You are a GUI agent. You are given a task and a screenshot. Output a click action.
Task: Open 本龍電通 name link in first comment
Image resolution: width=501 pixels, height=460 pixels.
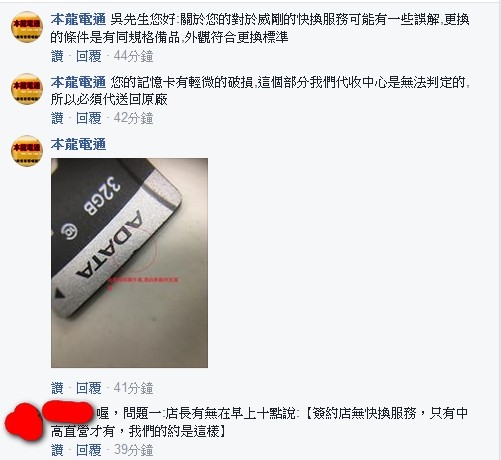point(78,20)
